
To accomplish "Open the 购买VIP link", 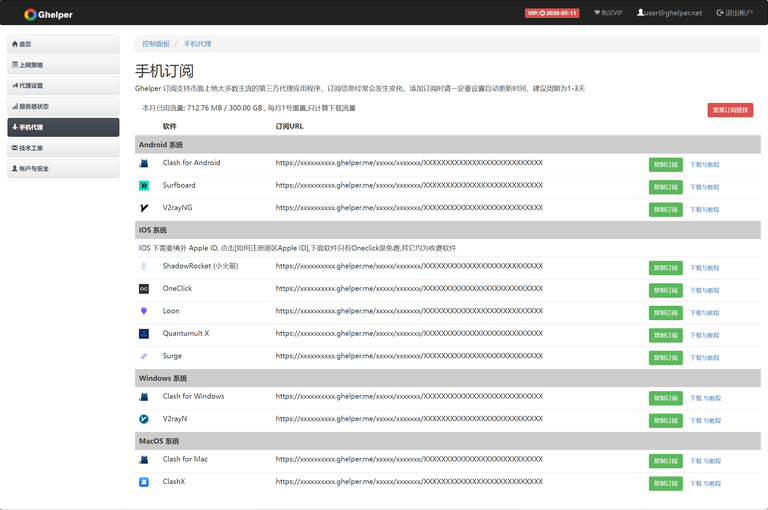I will tap(608, 13).
